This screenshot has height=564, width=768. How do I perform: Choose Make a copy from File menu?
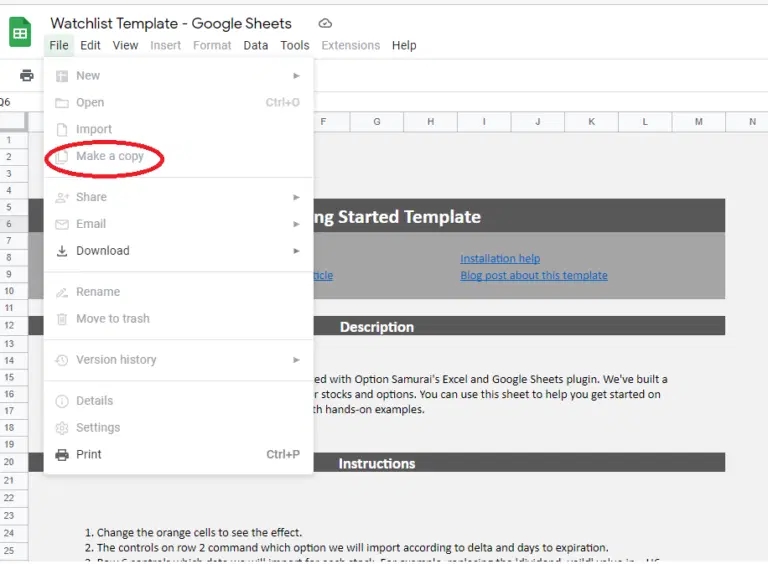click(110, 157)
